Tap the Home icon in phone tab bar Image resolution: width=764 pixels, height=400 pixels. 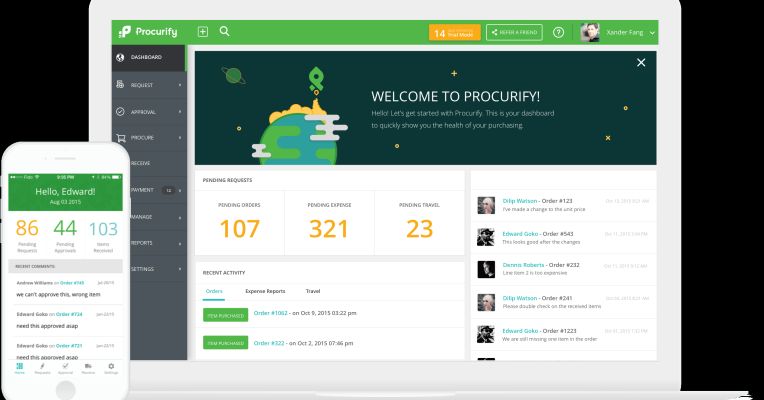click(19, 368)
